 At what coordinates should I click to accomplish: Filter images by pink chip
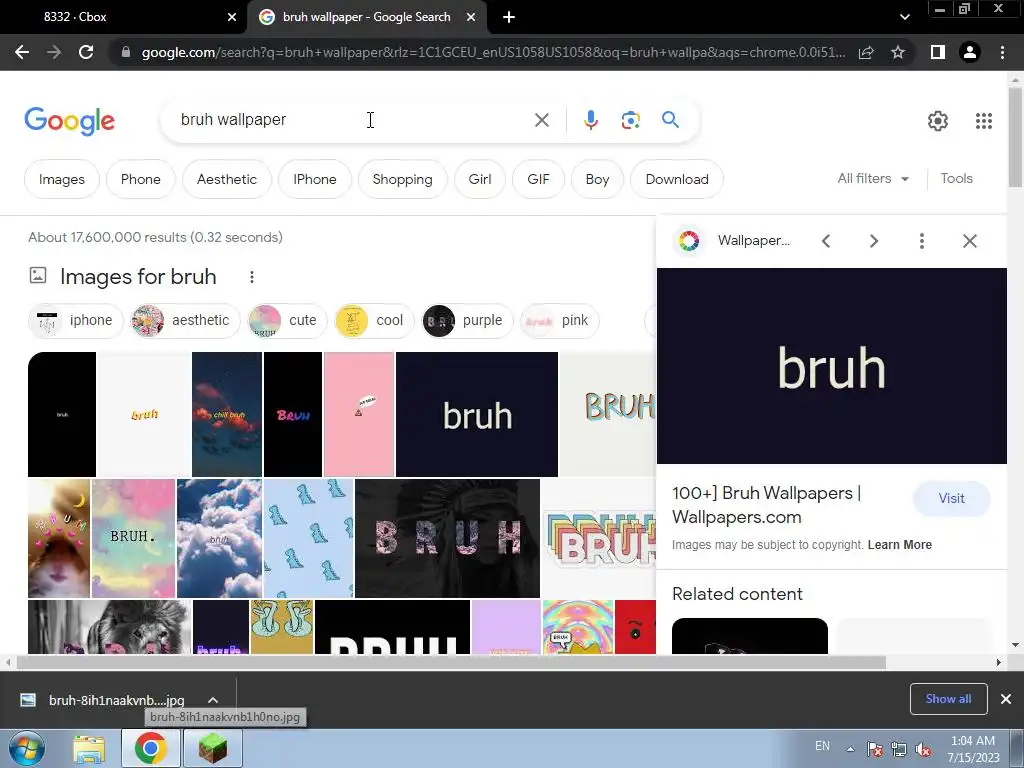pyautogui.click(x=559, y=321)
